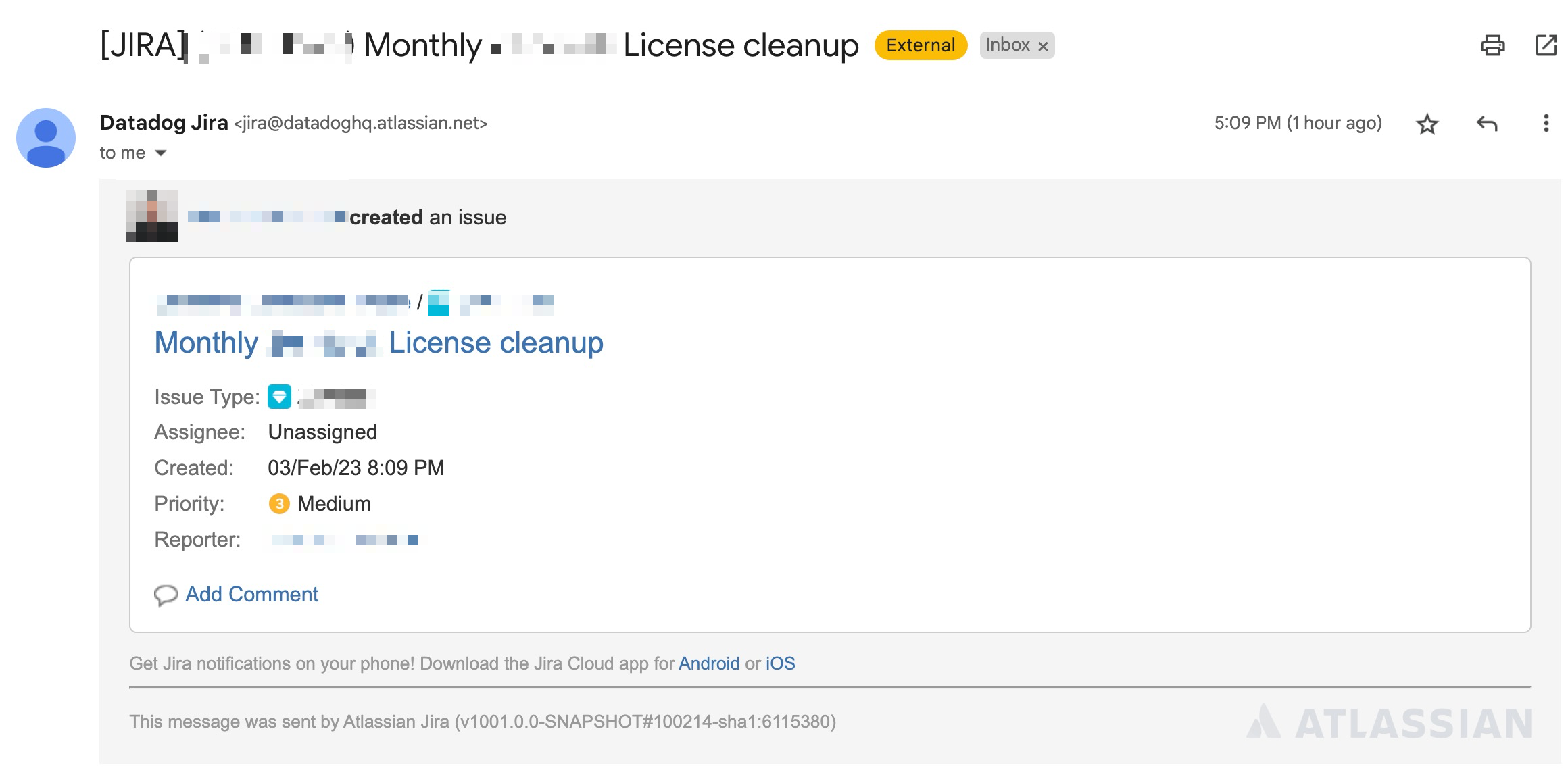Image resolution: width=1568 pixels, height=777 pixels.
Task: Reply to the email using the arrow icon
Action: click(x=1487, y=124)
